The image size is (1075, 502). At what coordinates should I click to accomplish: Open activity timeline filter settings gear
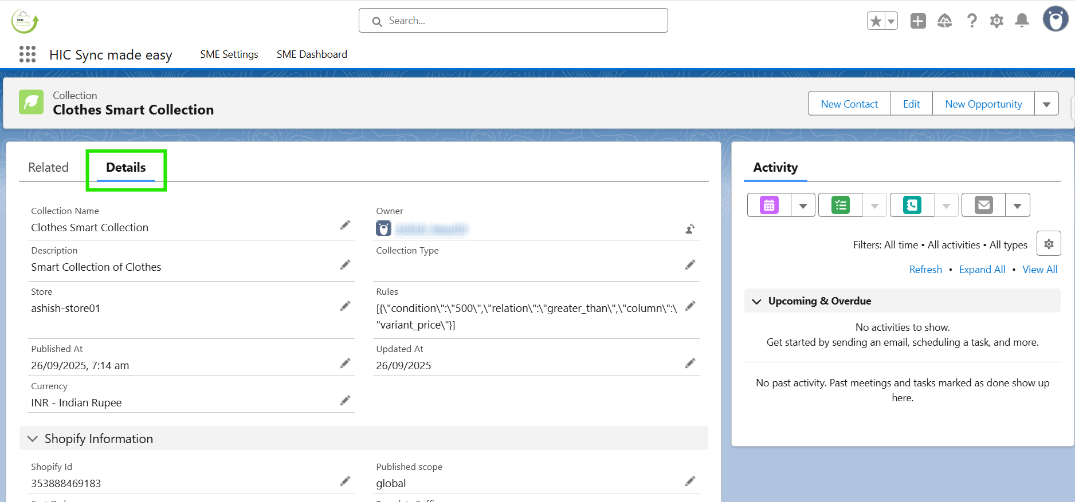[1048, 243]
